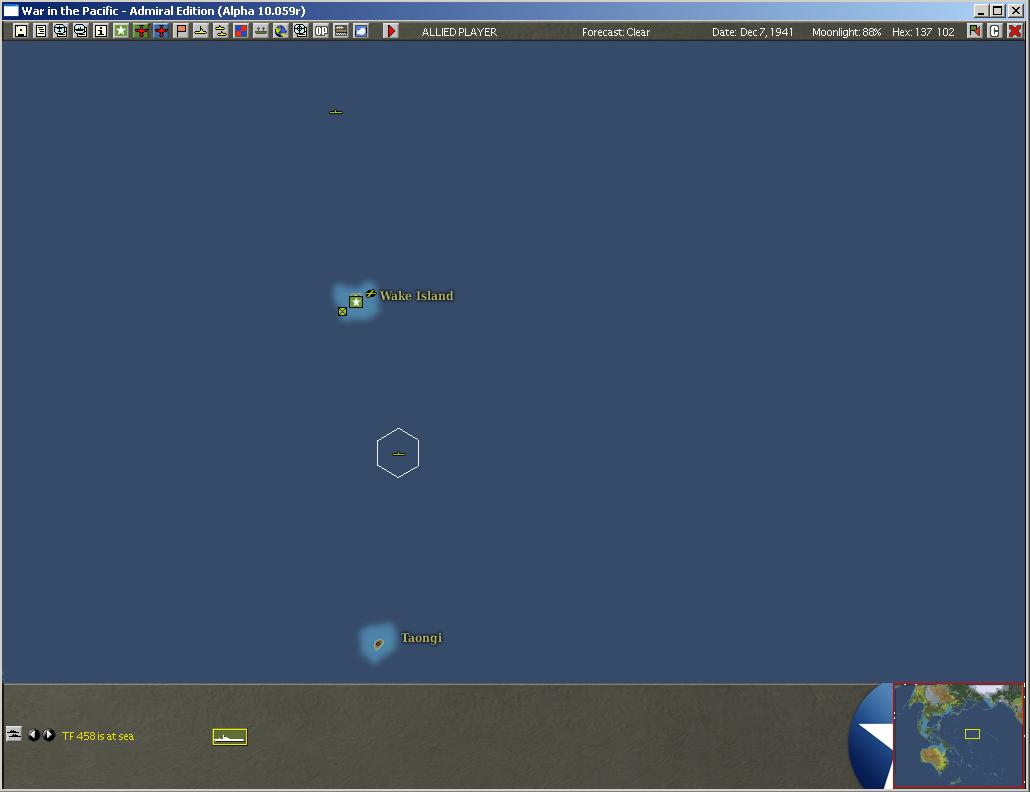Click the white star on green toolbar icon
The height and width of the screenshot is (792, 1030).
tap(120, 31)
